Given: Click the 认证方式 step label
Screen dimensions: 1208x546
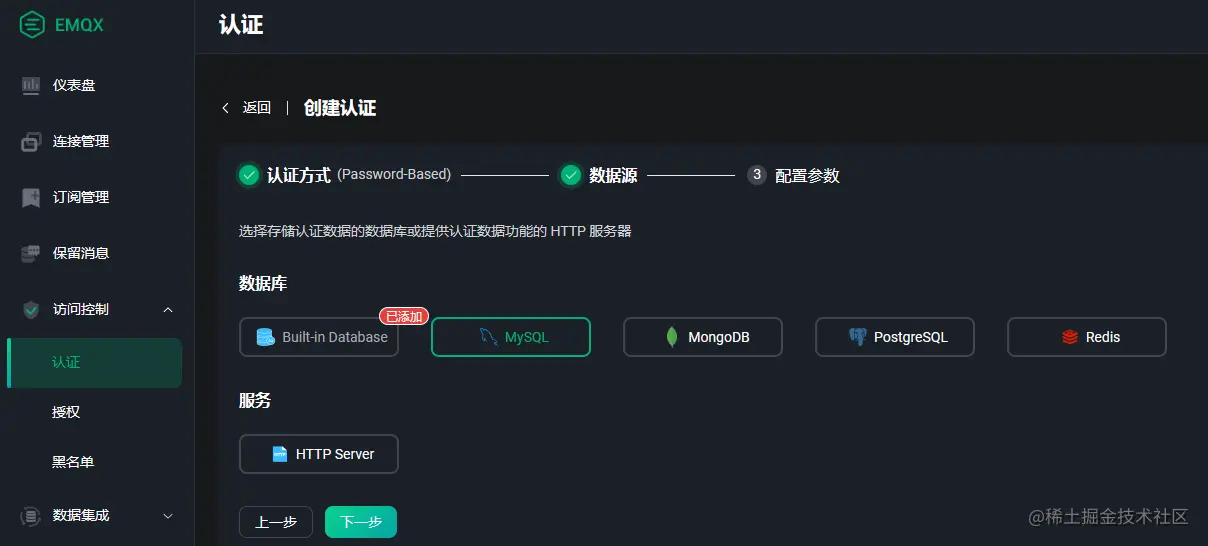Looking at the screenshot, I should [x=298, y=175].
